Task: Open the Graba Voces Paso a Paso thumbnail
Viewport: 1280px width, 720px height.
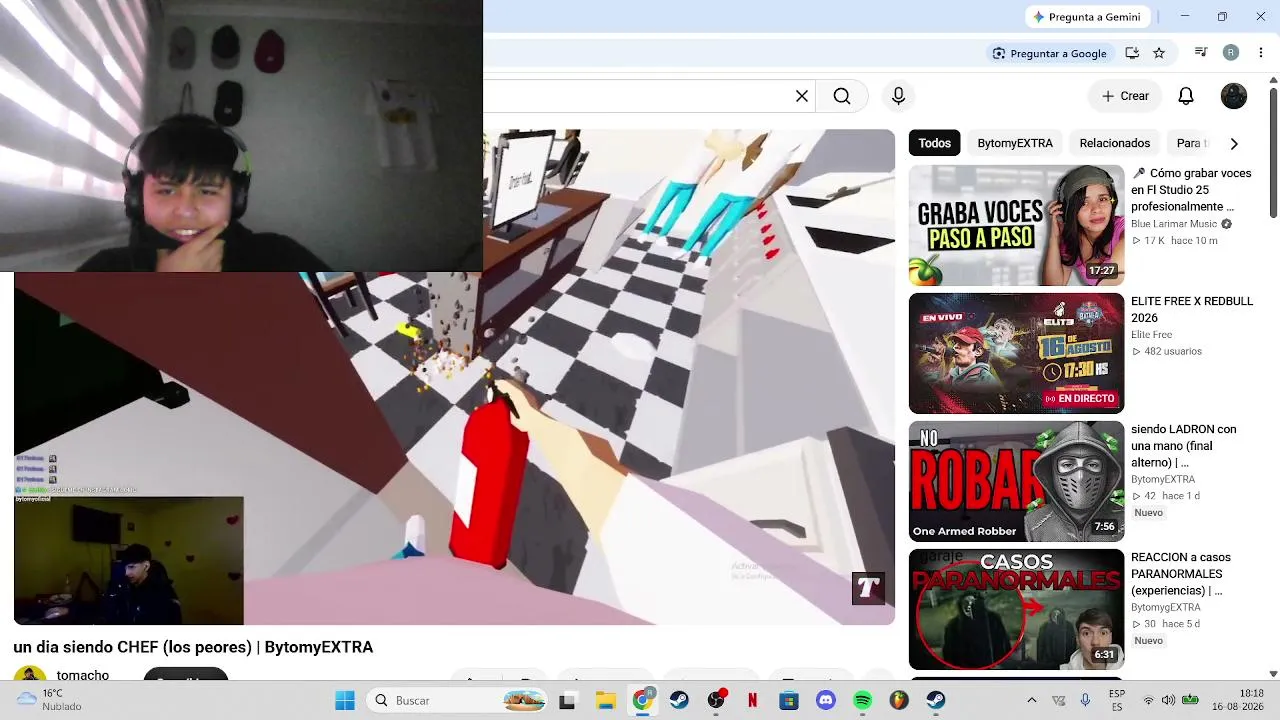Action: (x=1016, y=225)
